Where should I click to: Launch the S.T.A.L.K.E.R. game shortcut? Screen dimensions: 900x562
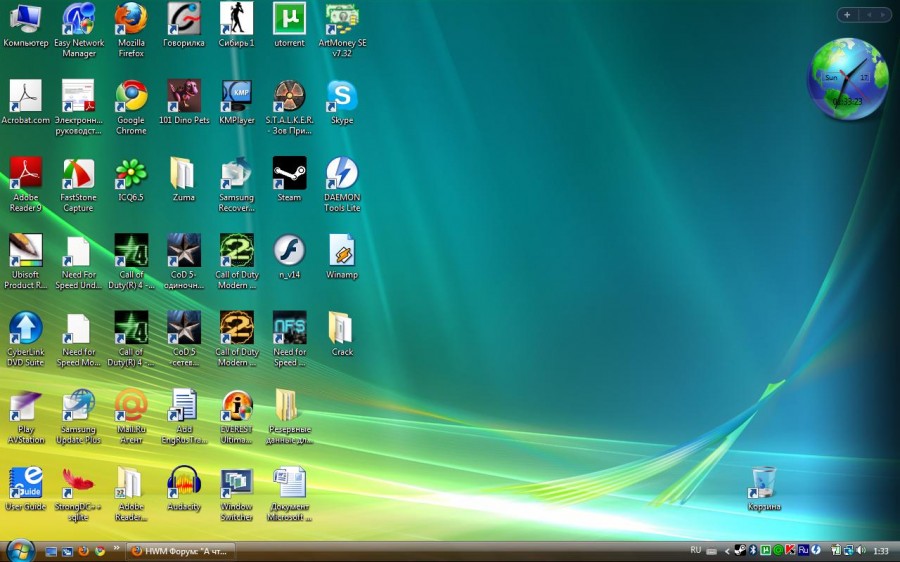[x=289, y=108]
